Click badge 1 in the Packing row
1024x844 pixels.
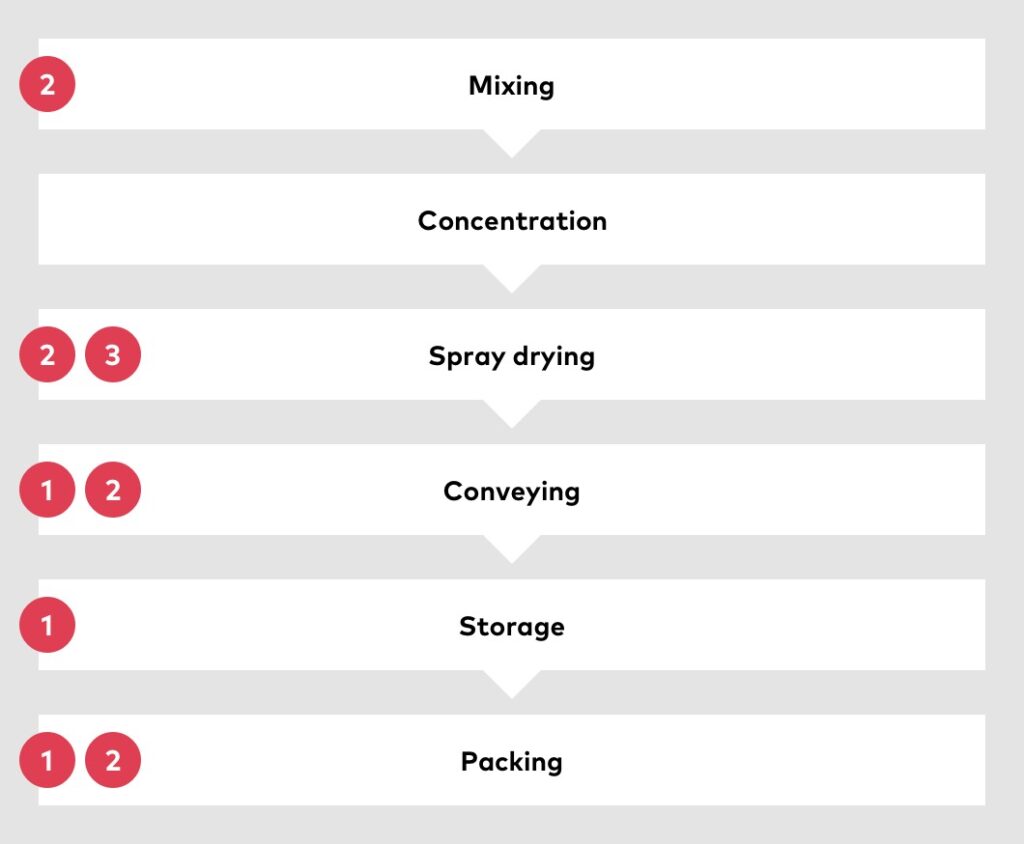click(x=47, y=760)
